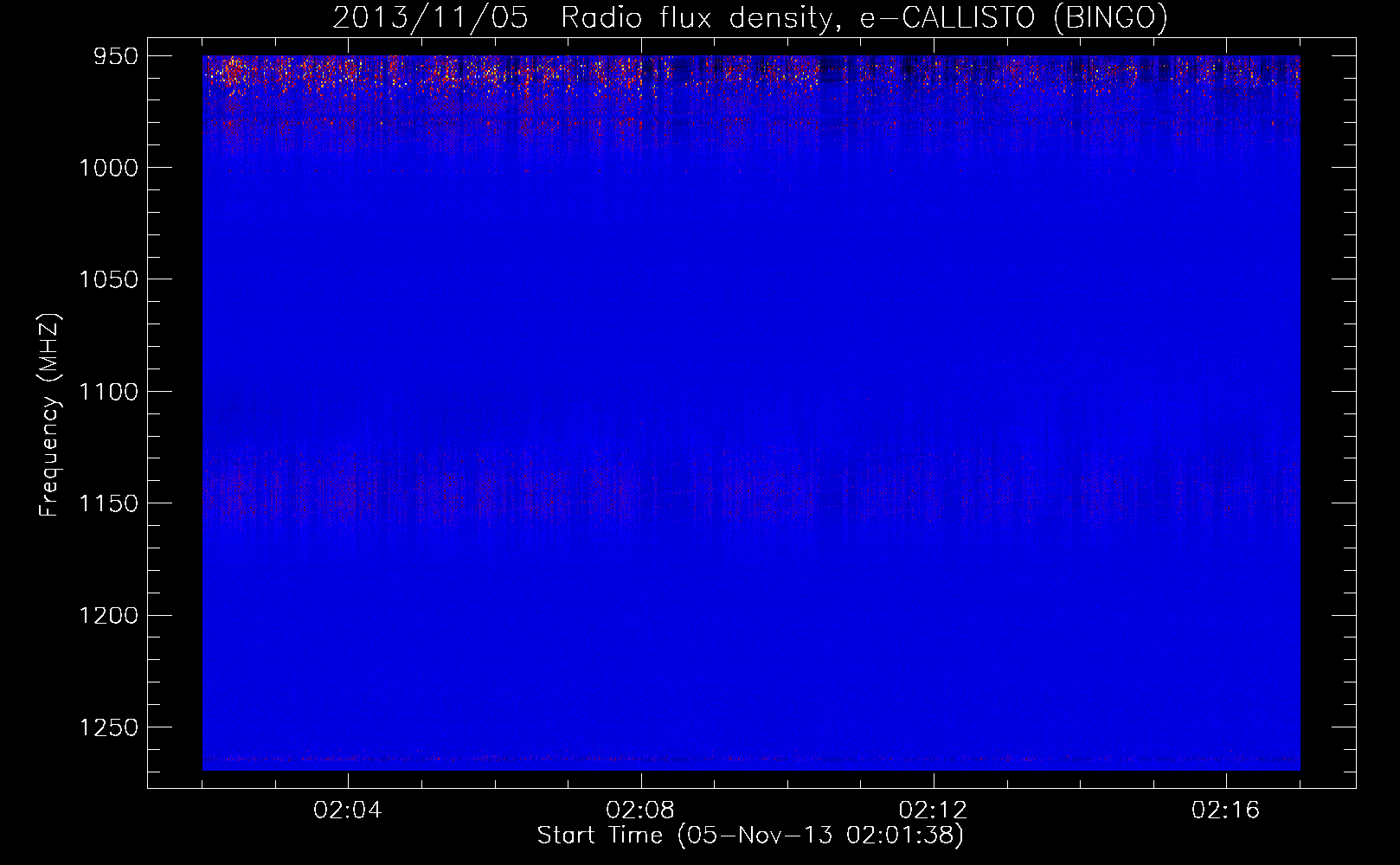Click the 1050 frequency tick label
1400x865 pixels.
click(108, 279)
